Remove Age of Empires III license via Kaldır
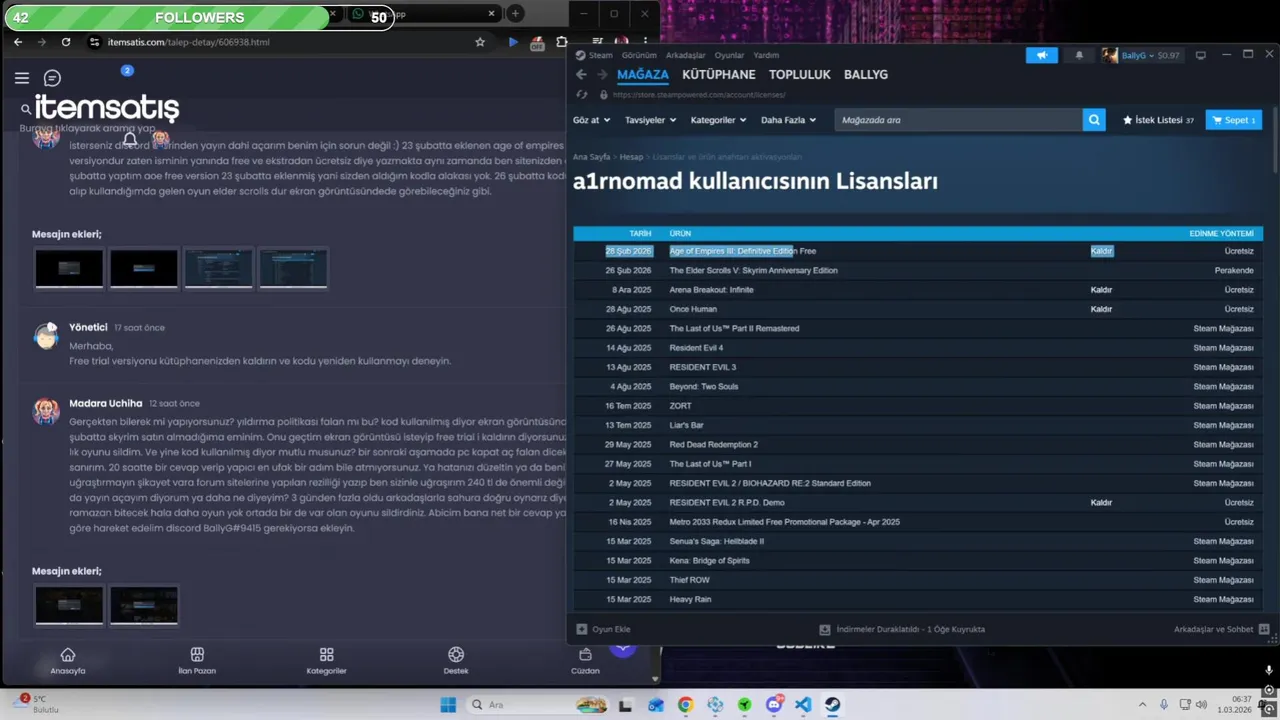Image resolution: width=1280 pixels, height=720 pixels. (x=1101, y=251)
